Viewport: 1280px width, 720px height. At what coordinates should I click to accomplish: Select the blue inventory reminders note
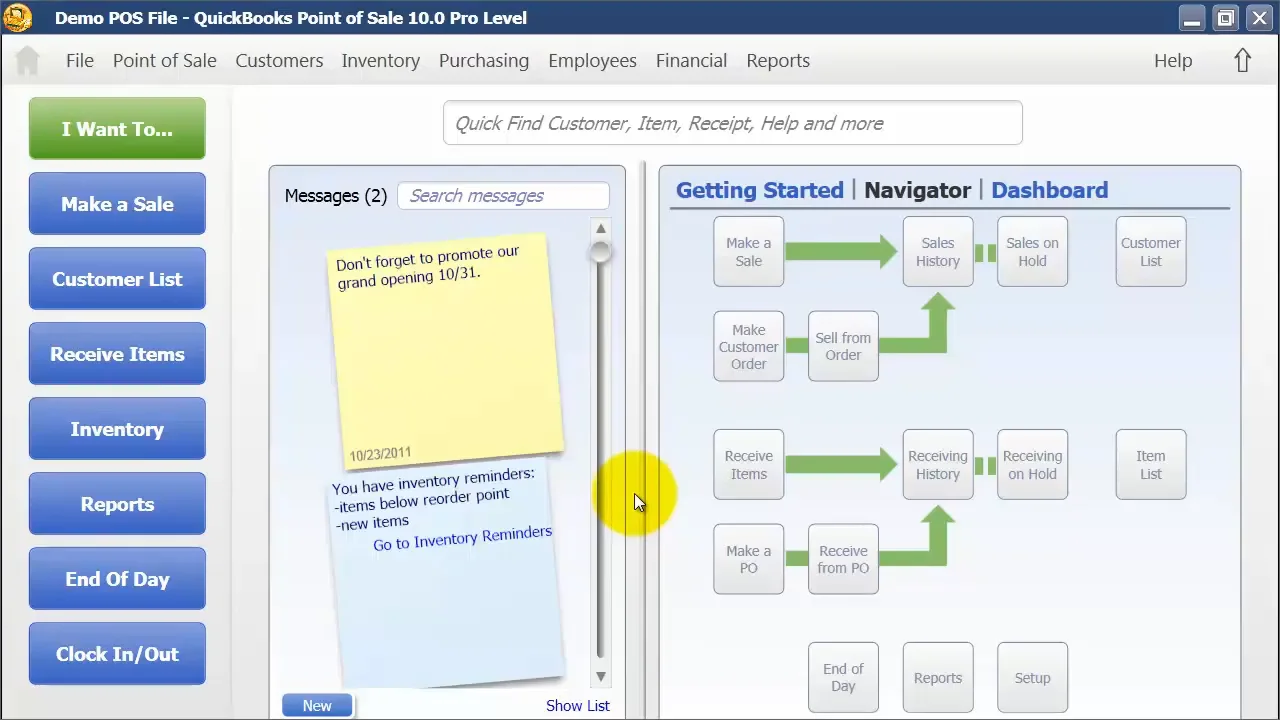(x=448, y=575)
